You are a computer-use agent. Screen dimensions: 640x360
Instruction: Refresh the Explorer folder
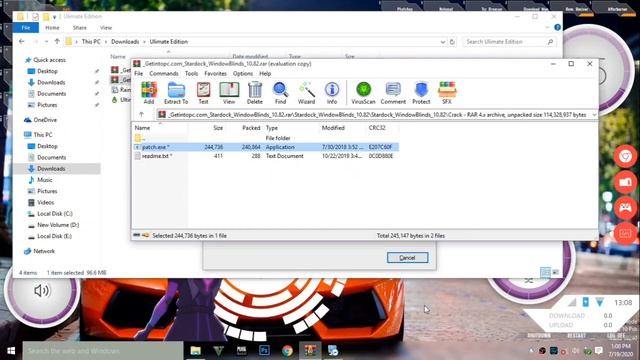(x=452, y=42)
